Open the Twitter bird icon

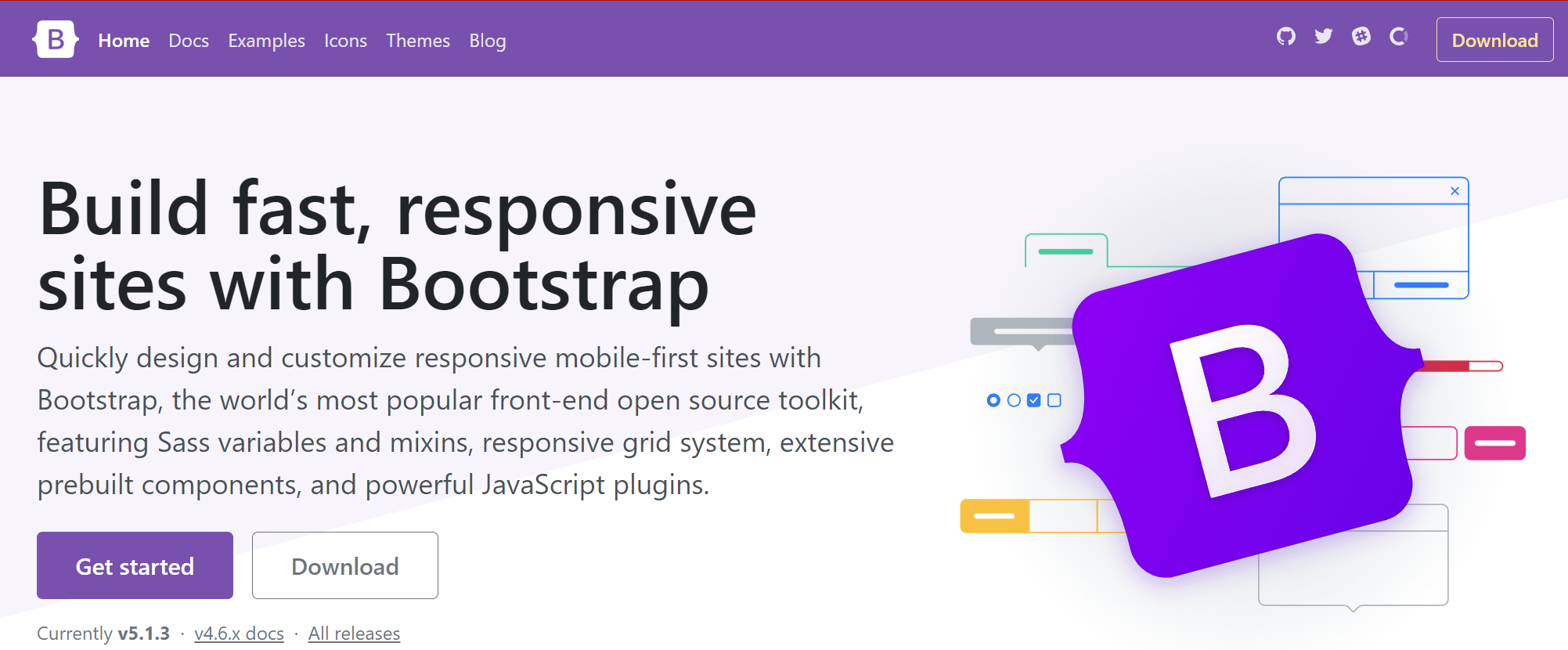(1323, 36)
